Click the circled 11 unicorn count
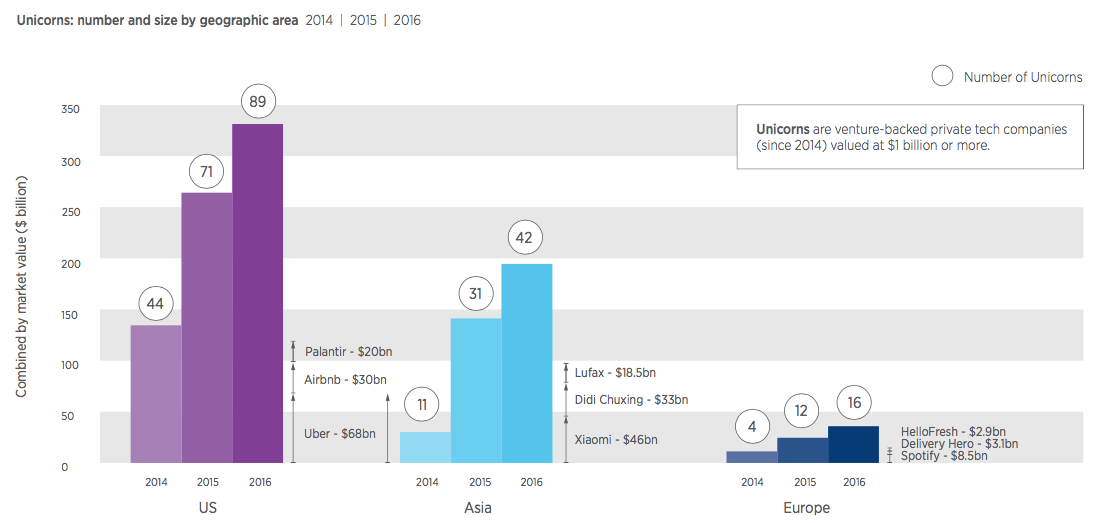Screen dimensions: 1106x523 tap(424, 405)
